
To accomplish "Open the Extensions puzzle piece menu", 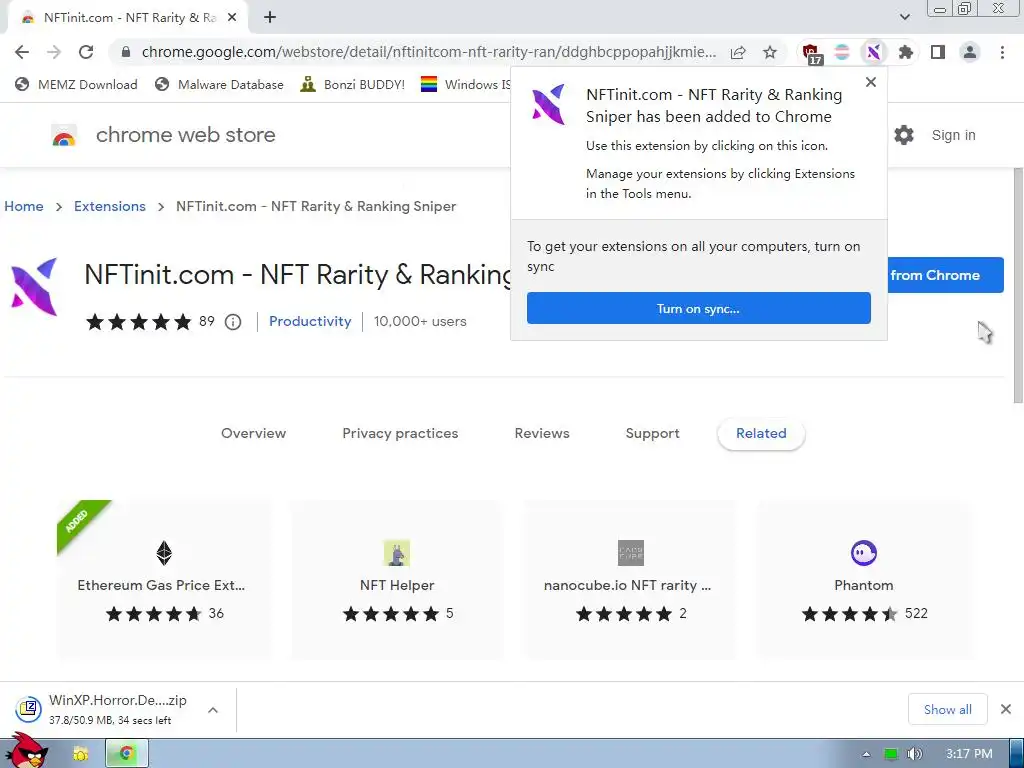I will tap(906, 52).
